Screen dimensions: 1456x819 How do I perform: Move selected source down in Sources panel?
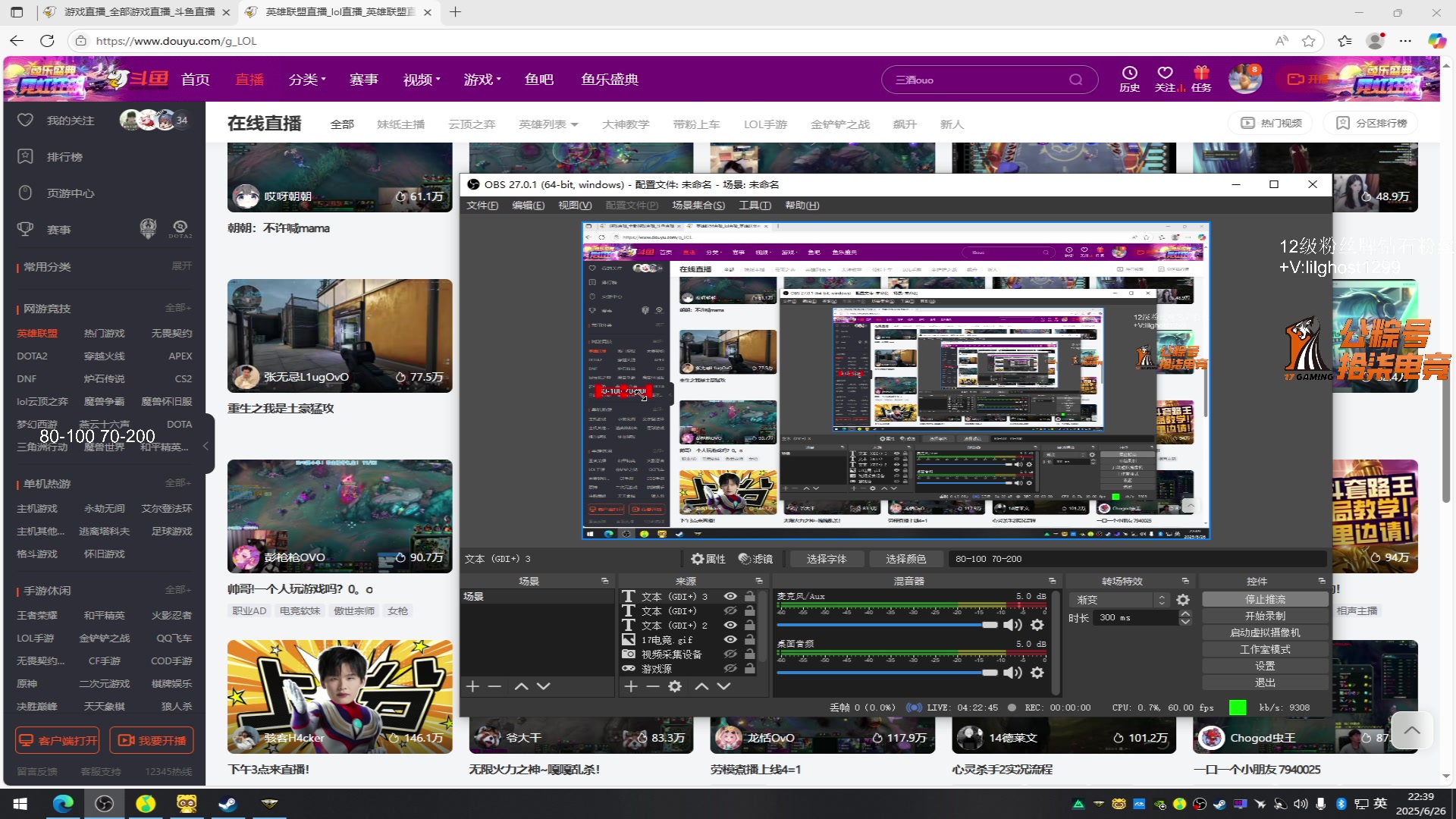pos(723,686)
